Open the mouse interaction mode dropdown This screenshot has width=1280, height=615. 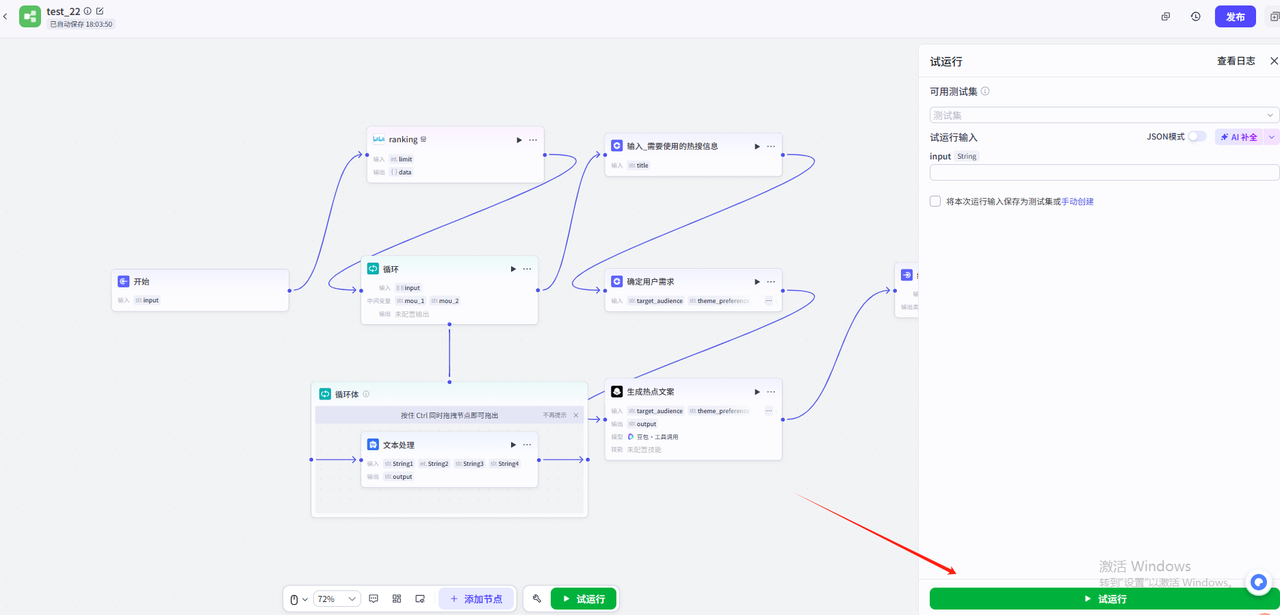[298, 599]
